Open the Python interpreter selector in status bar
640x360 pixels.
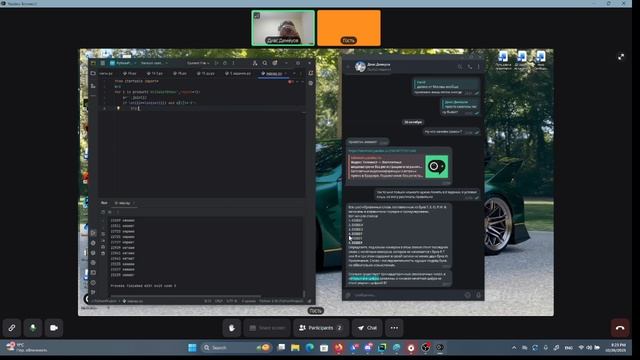point(281,301)
